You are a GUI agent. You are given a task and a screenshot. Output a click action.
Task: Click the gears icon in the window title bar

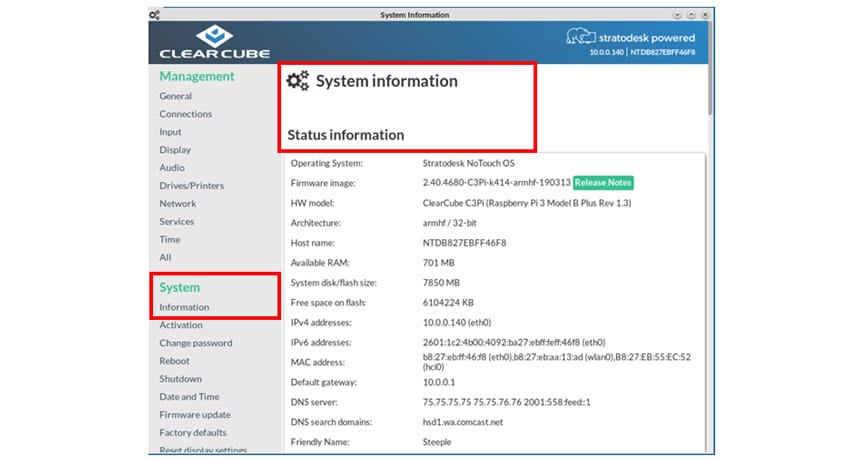coord(154,15)
